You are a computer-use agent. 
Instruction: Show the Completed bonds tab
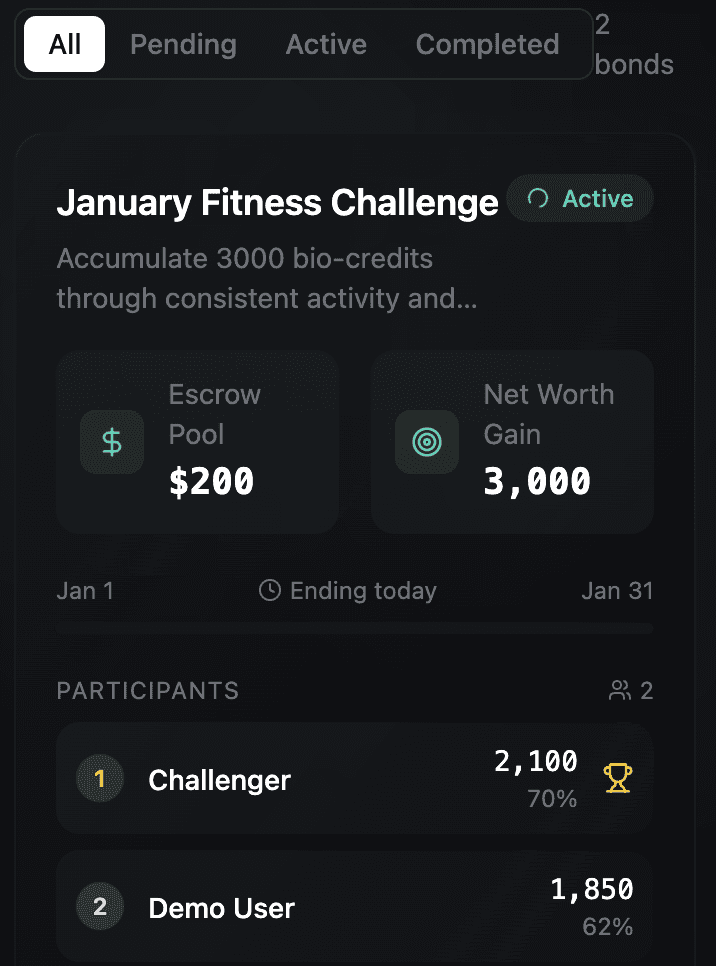click(x=487, y=44)
